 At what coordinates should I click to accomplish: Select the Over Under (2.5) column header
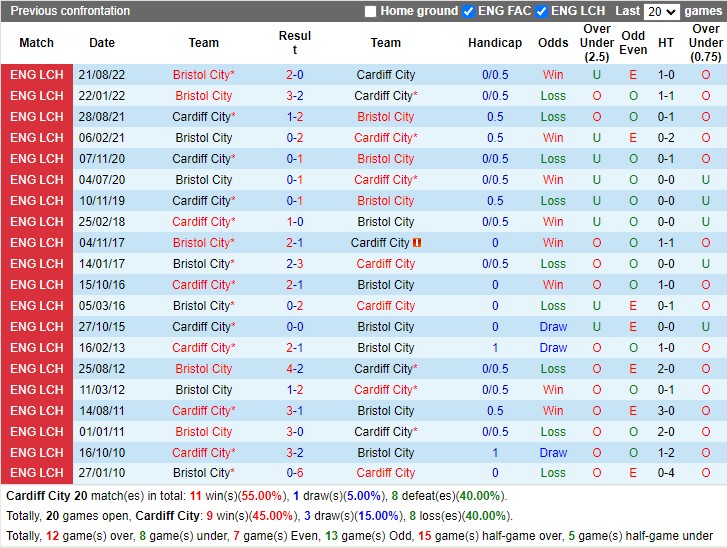point(597,43)
